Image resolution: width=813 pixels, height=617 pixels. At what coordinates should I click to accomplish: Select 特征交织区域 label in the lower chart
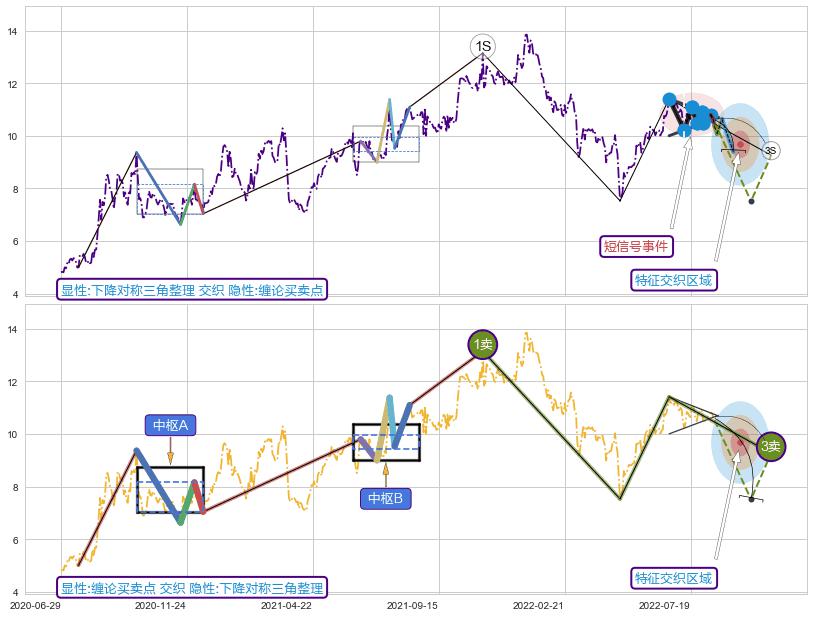pyautogui.click(x=675, y=578)
